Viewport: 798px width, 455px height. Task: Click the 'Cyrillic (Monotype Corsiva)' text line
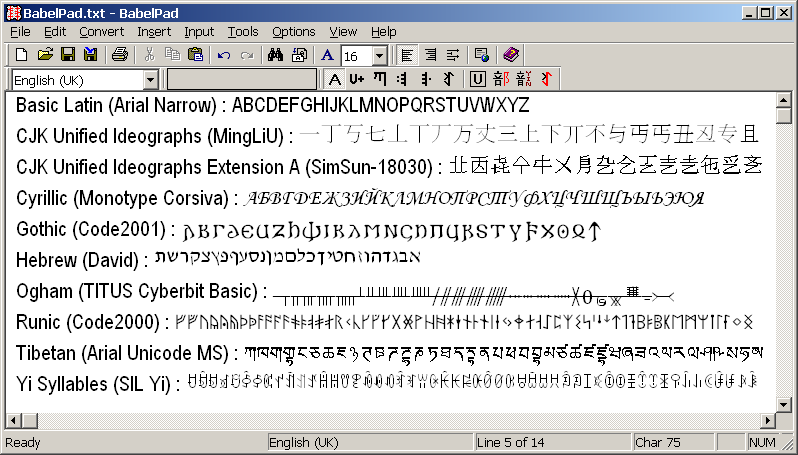click(x=360, y=198)
